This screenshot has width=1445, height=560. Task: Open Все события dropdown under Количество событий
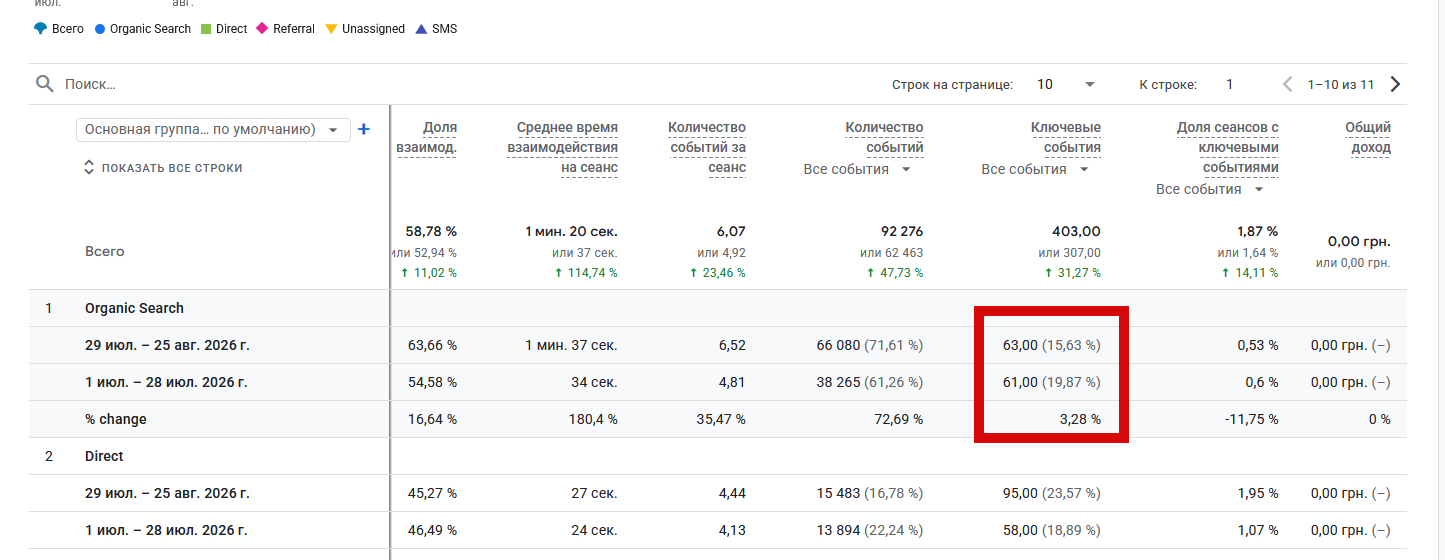tap(858, 169)
